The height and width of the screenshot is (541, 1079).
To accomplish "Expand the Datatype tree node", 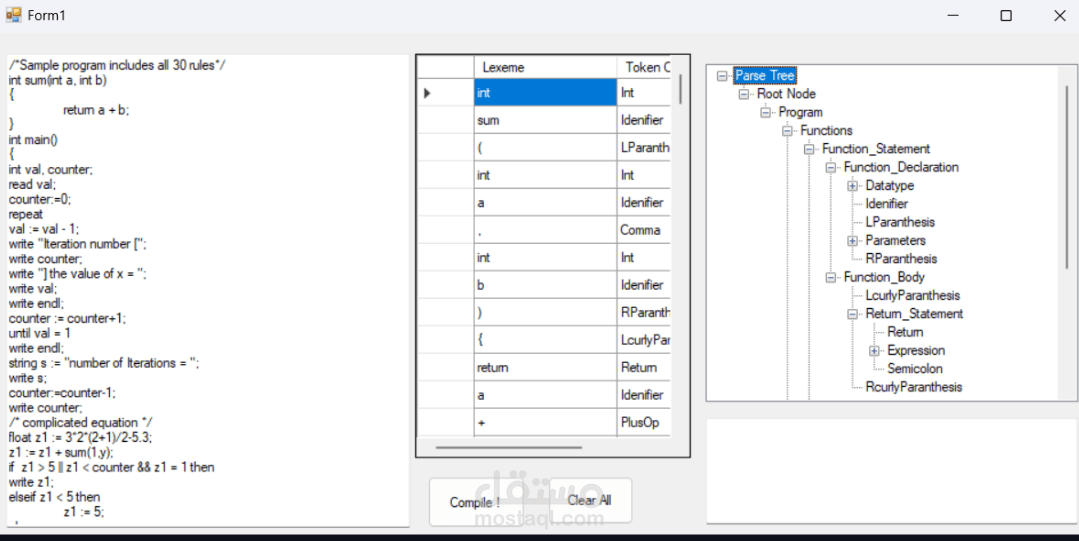I will (x=853, y=186).
